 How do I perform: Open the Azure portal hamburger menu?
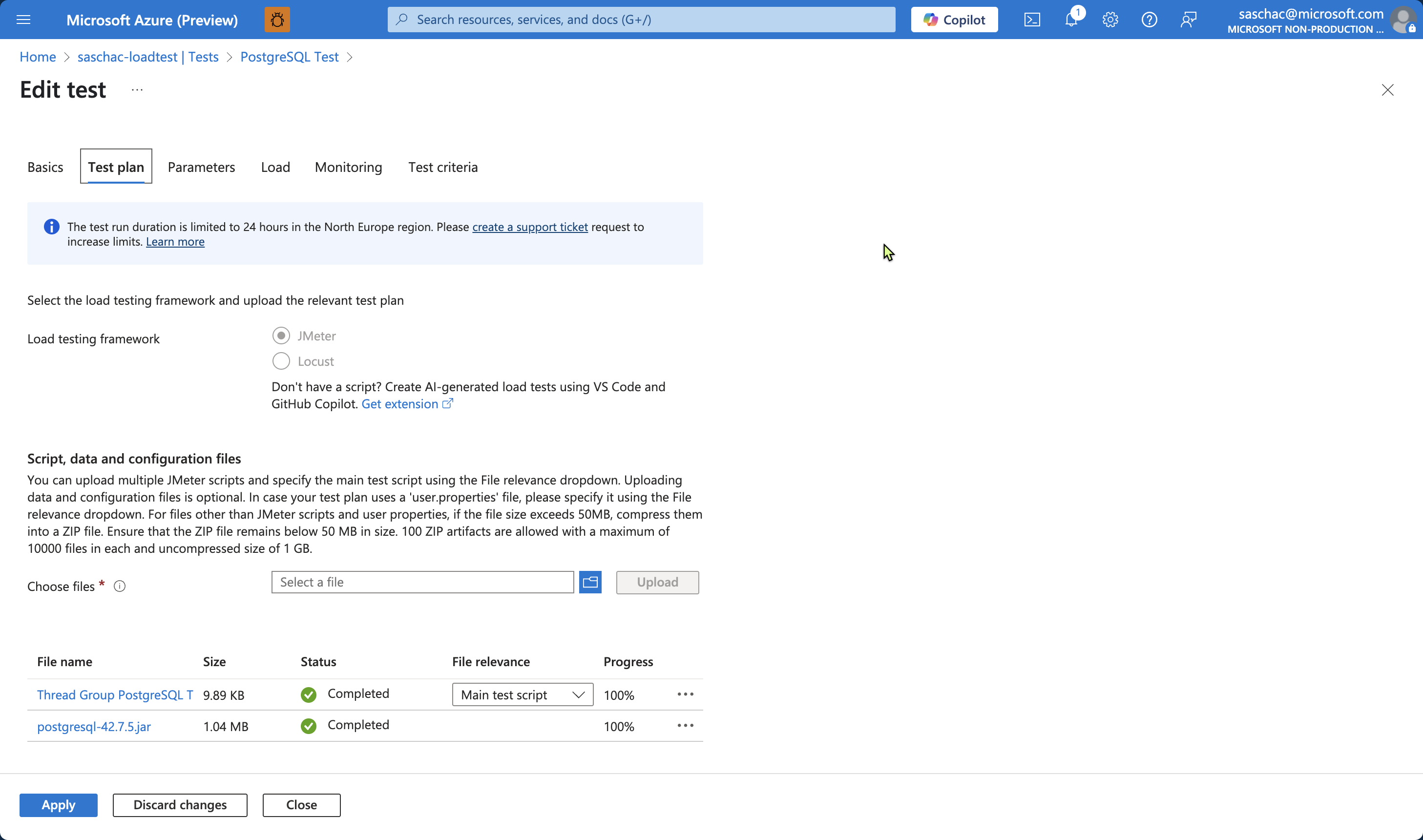[23, 20]
